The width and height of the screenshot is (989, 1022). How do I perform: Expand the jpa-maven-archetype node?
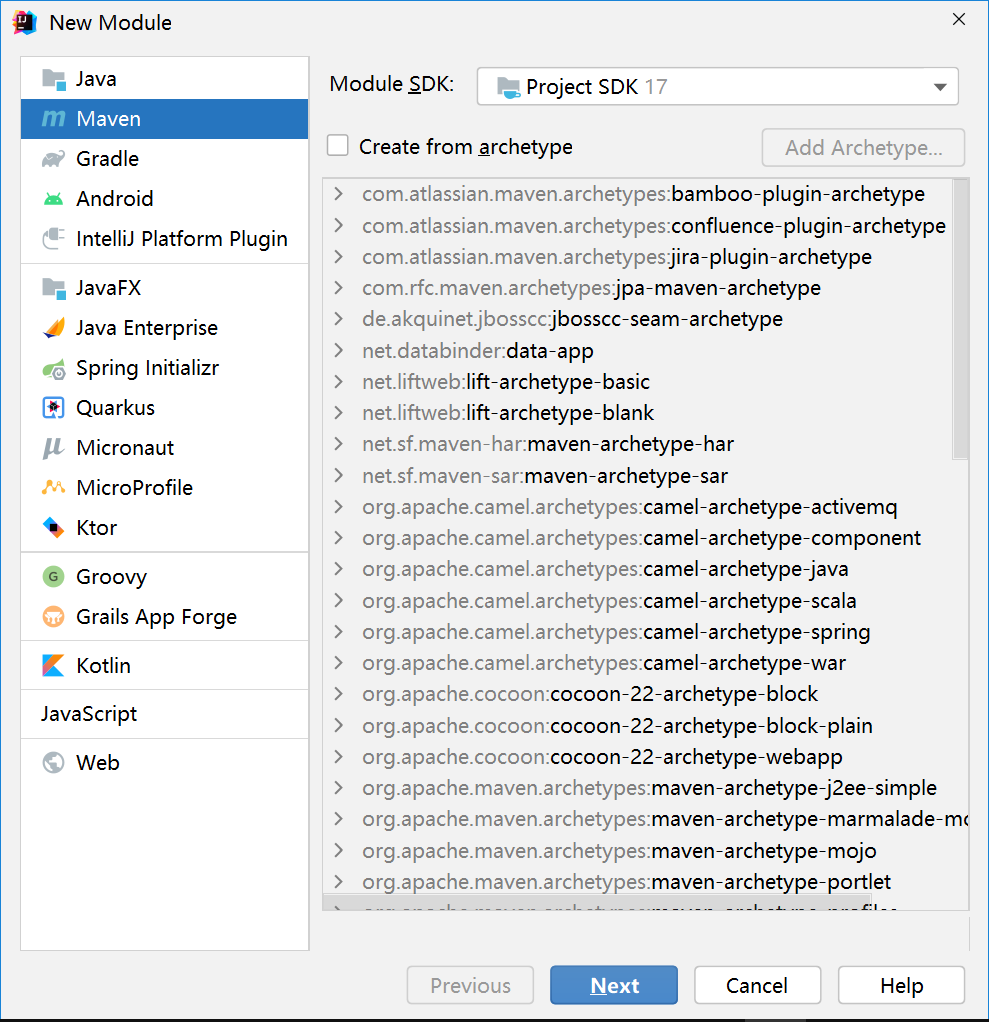(x=338, y=287)
